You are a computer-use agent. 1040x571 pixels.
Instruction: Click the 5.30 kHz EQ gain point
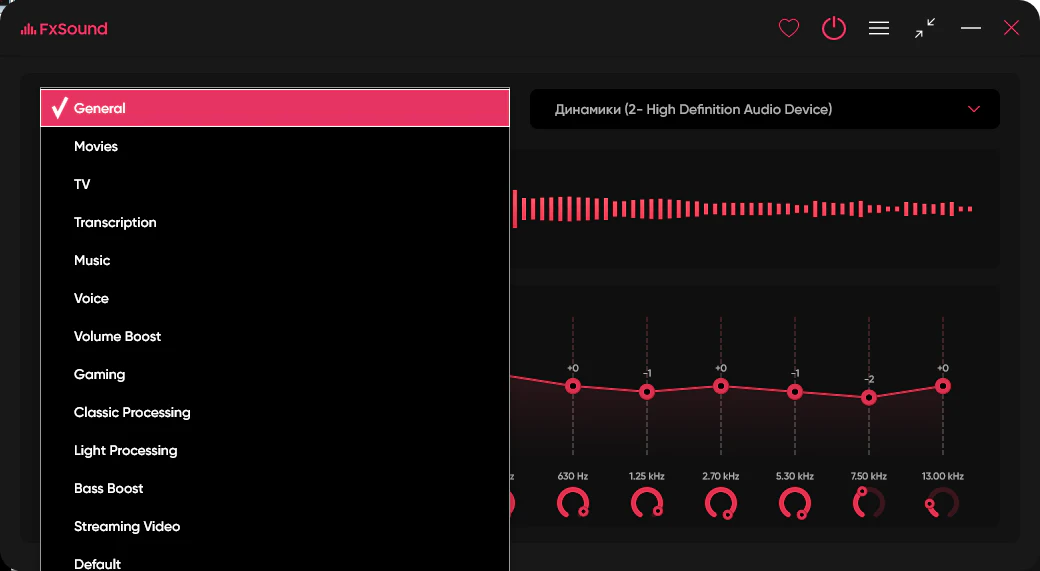[x=795, y=392]
